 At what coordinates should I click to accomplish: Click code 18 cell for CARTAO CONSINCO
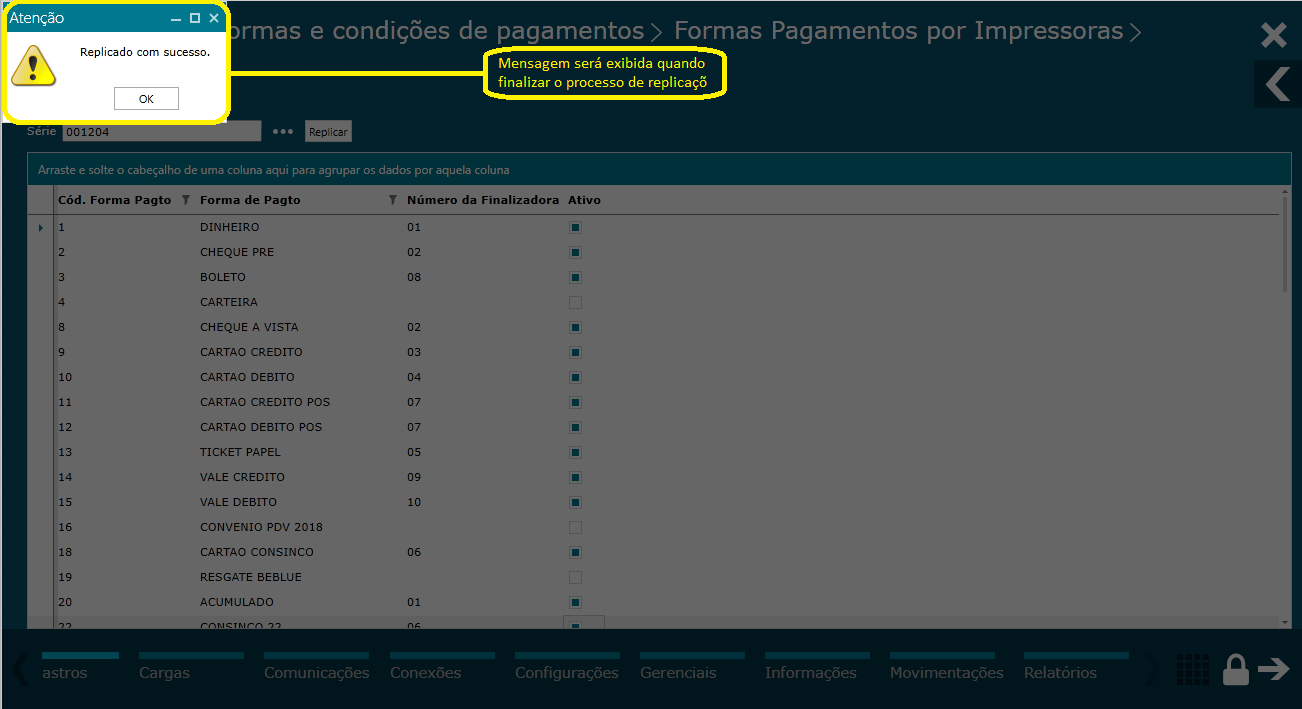pos(65,552)
